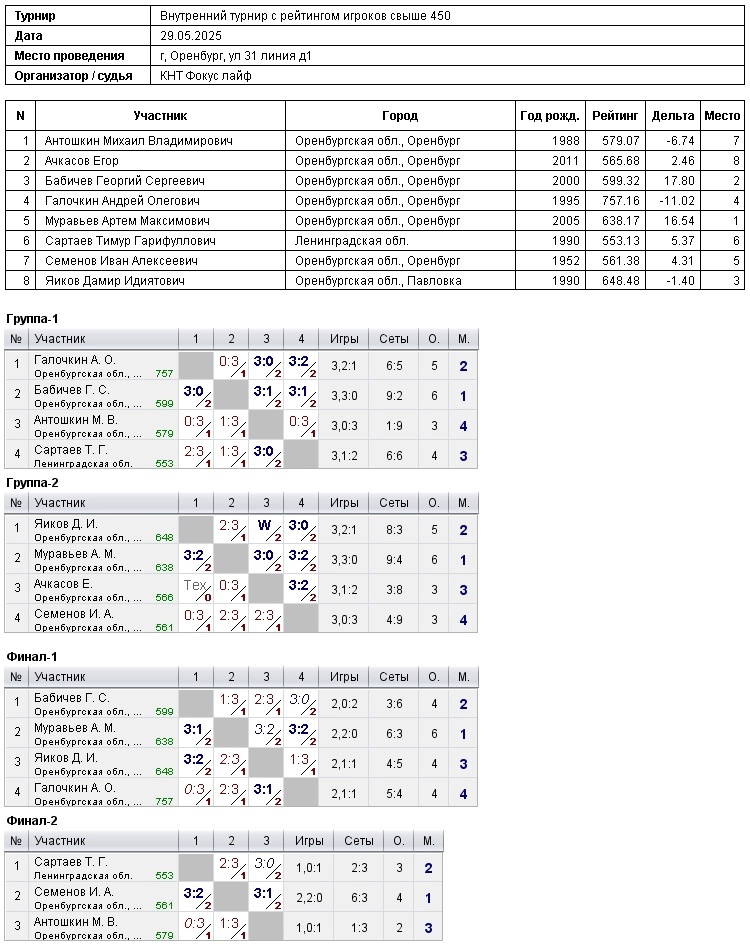Select Бабичев Георгий Сергеевич in participants table
The width and height of the screenshot is (750, 946).
click(x=124, y=181)
